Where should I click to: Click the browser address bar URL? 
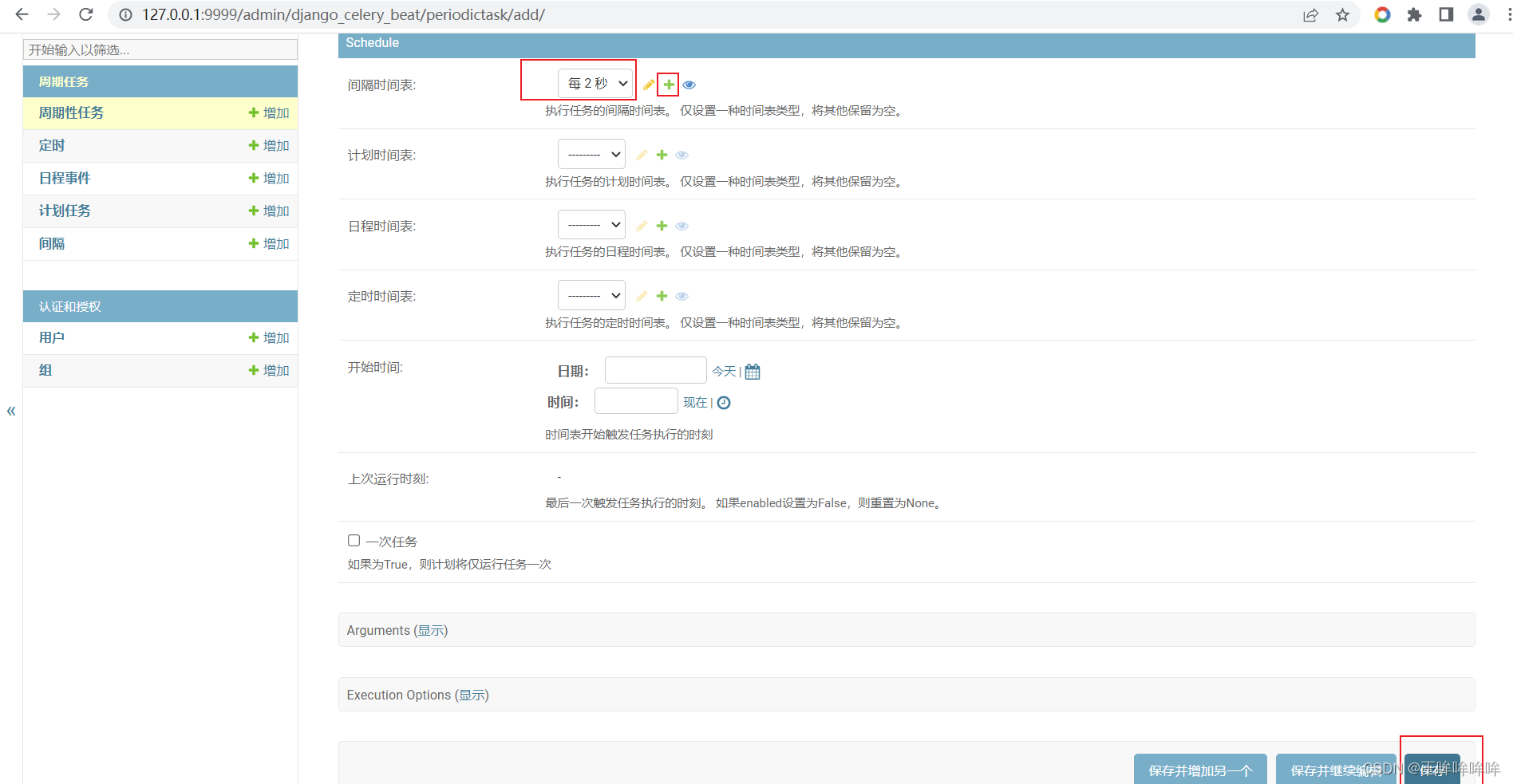[344, 15]
